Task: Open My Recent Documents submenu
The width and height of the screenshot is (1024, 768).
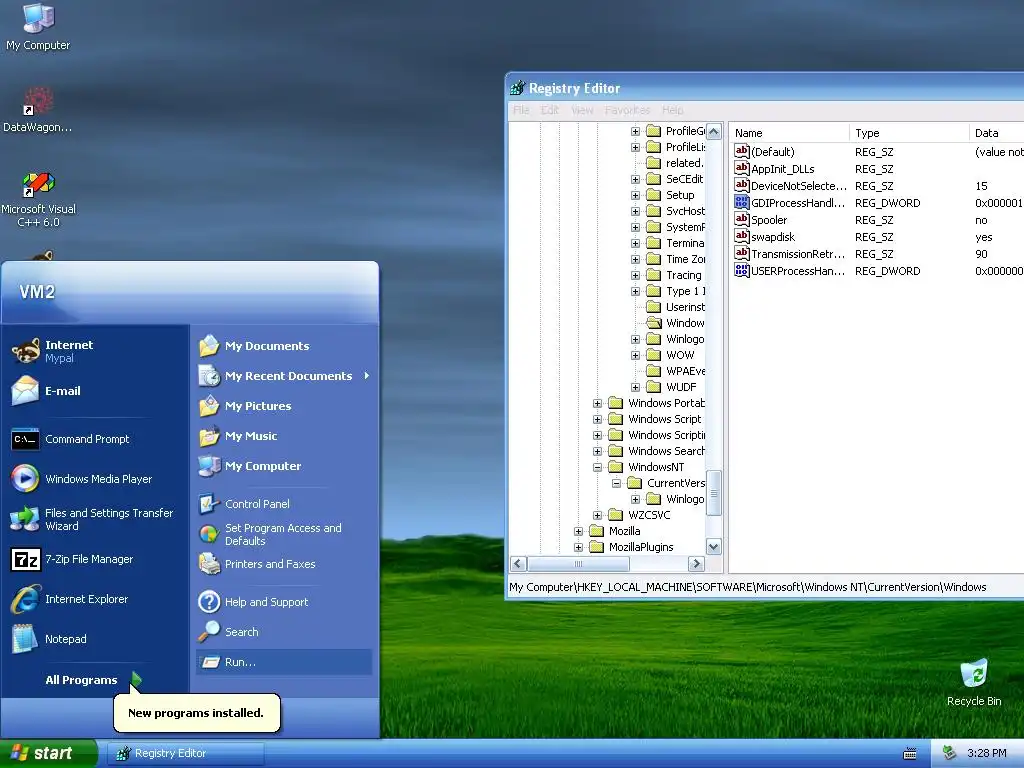Action: [284, 376]
